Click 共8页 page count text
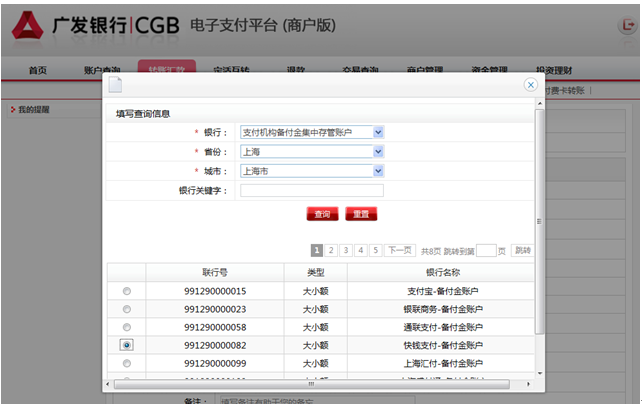This screenshot has height=407, width=642. tap(431, 251)
